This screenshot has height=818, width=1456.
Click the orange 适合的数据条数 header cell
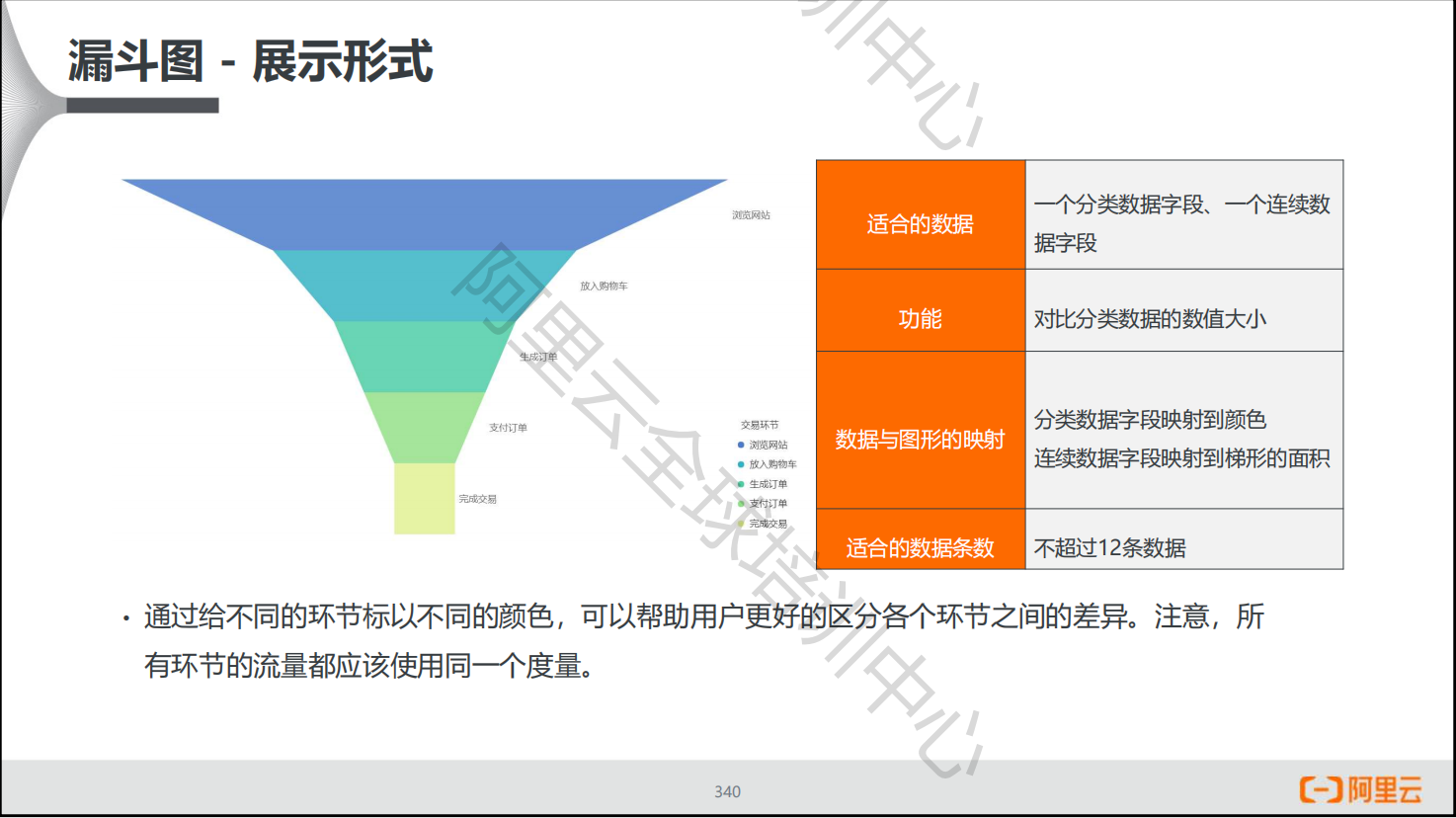[921, 539]
